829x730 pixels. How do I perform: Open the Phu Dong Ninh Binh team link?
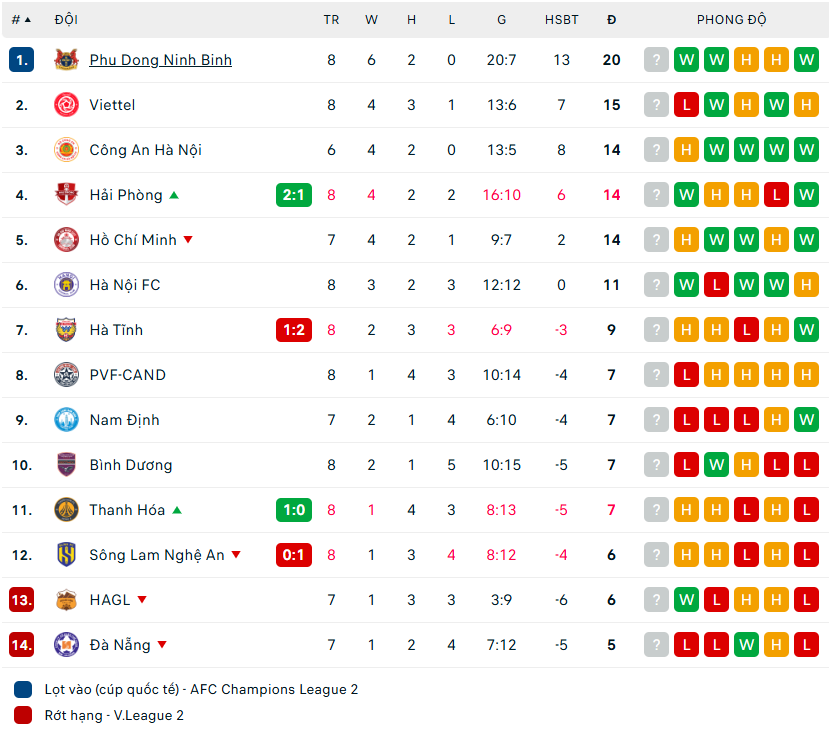160,60
